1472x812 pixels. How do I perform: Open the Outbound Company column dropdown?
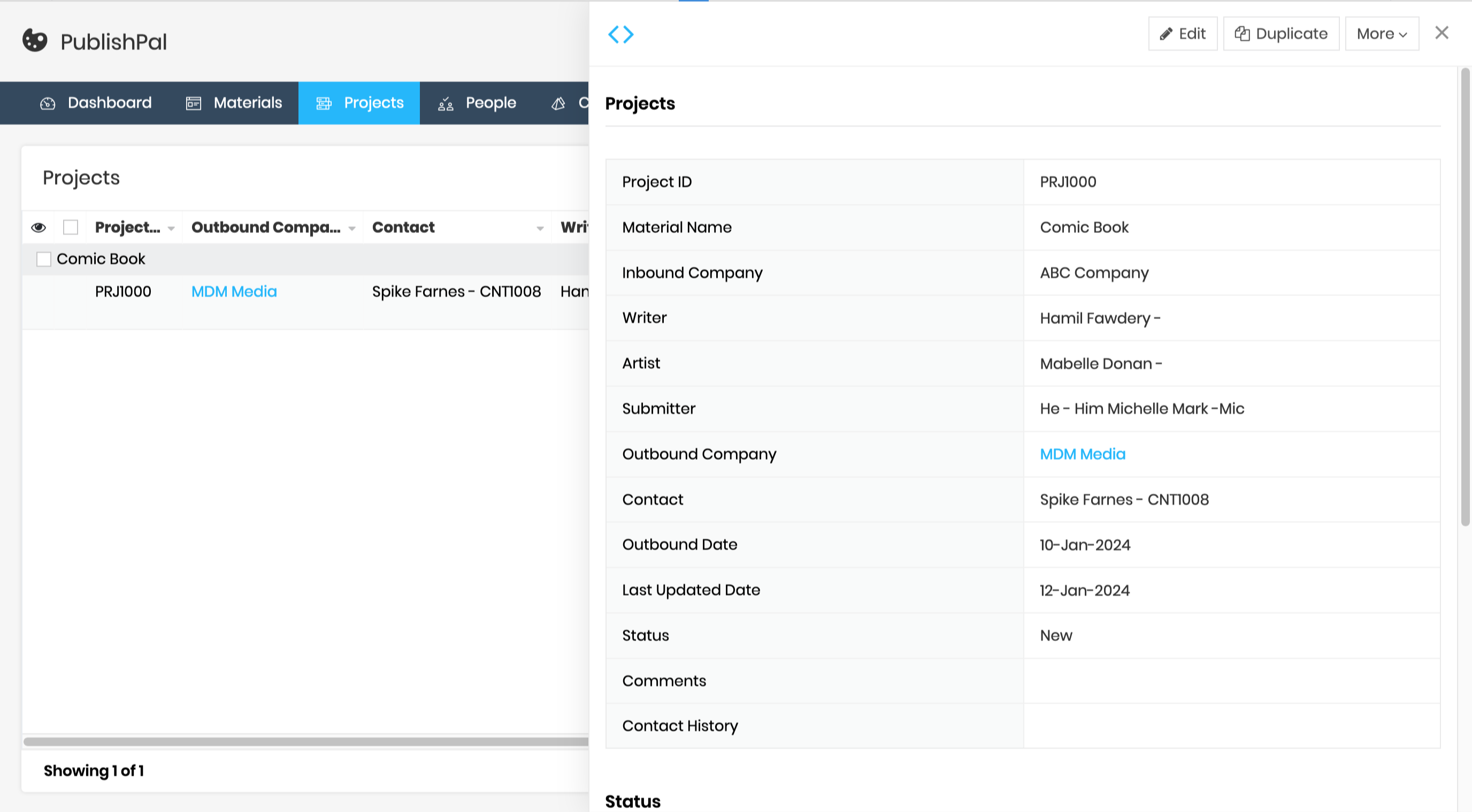352,228
